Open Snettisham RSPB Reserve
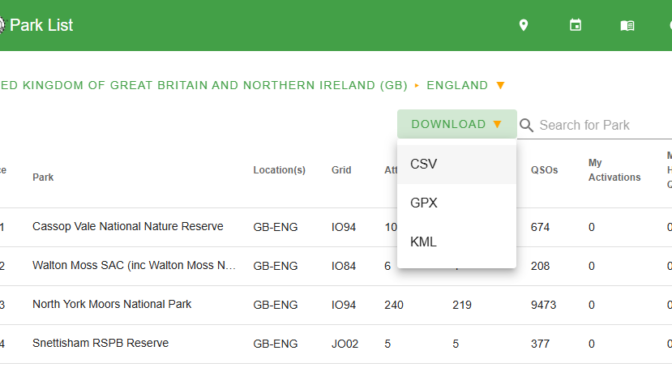This screenshot has height=372, width=672. tap(100, 343)
